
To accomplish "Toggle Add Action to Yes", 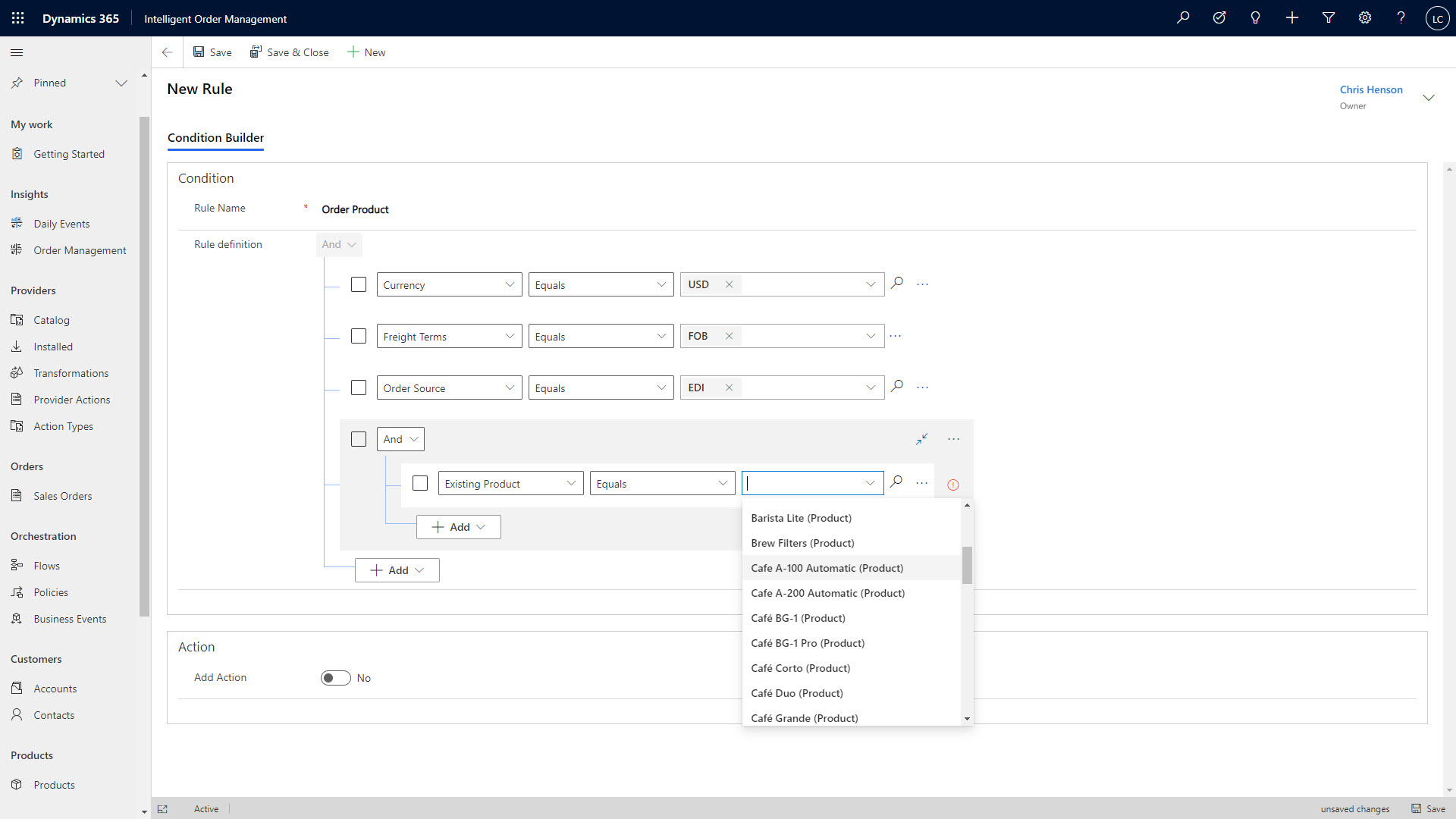I will point(335,677).
